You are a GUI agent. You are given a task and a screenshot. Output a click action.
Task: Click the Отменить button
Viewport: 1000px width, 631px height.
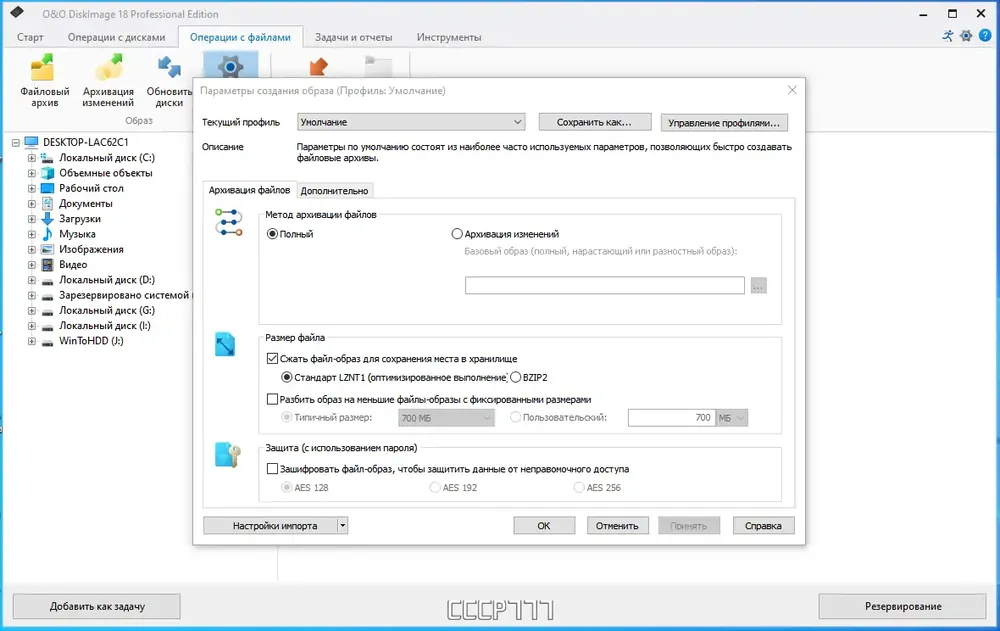(x=617, y=526)
